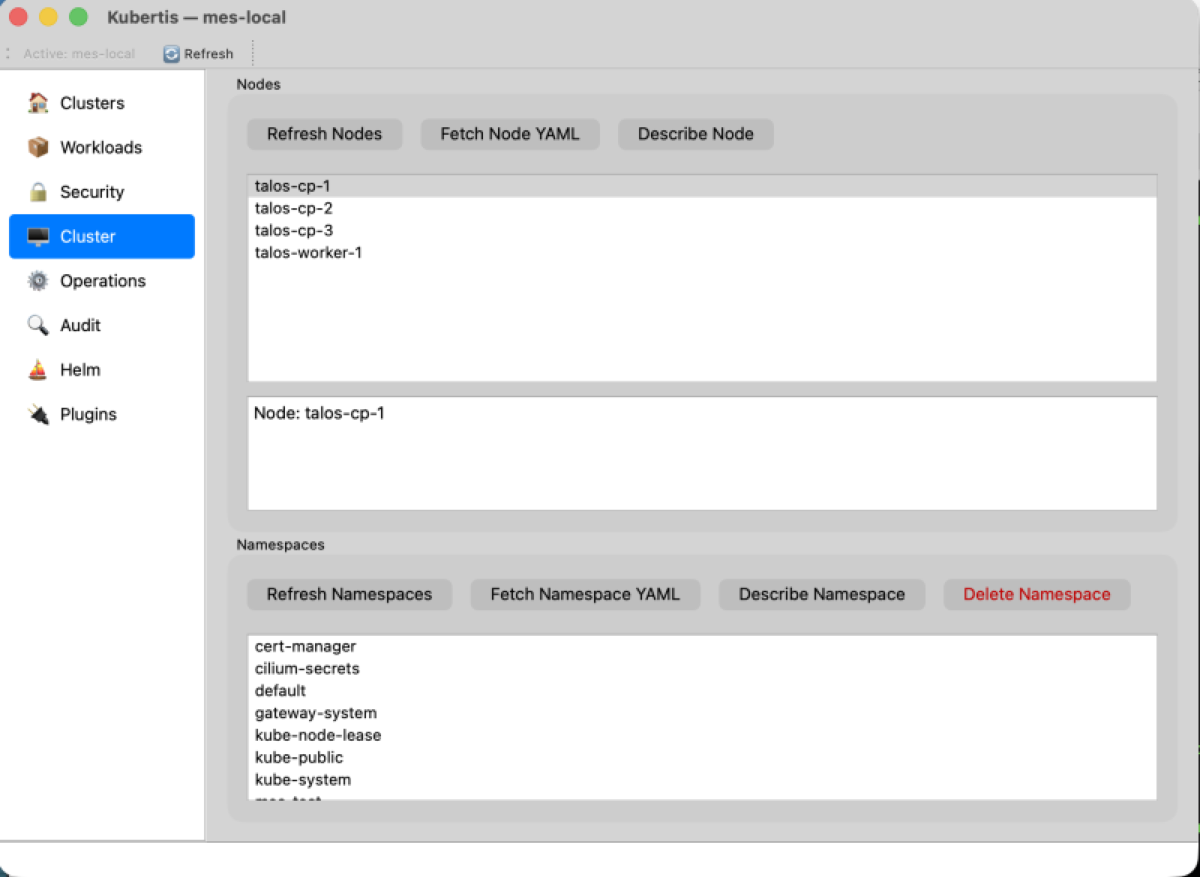
Task: Click the Describe Node button
Action: (696, 134)
